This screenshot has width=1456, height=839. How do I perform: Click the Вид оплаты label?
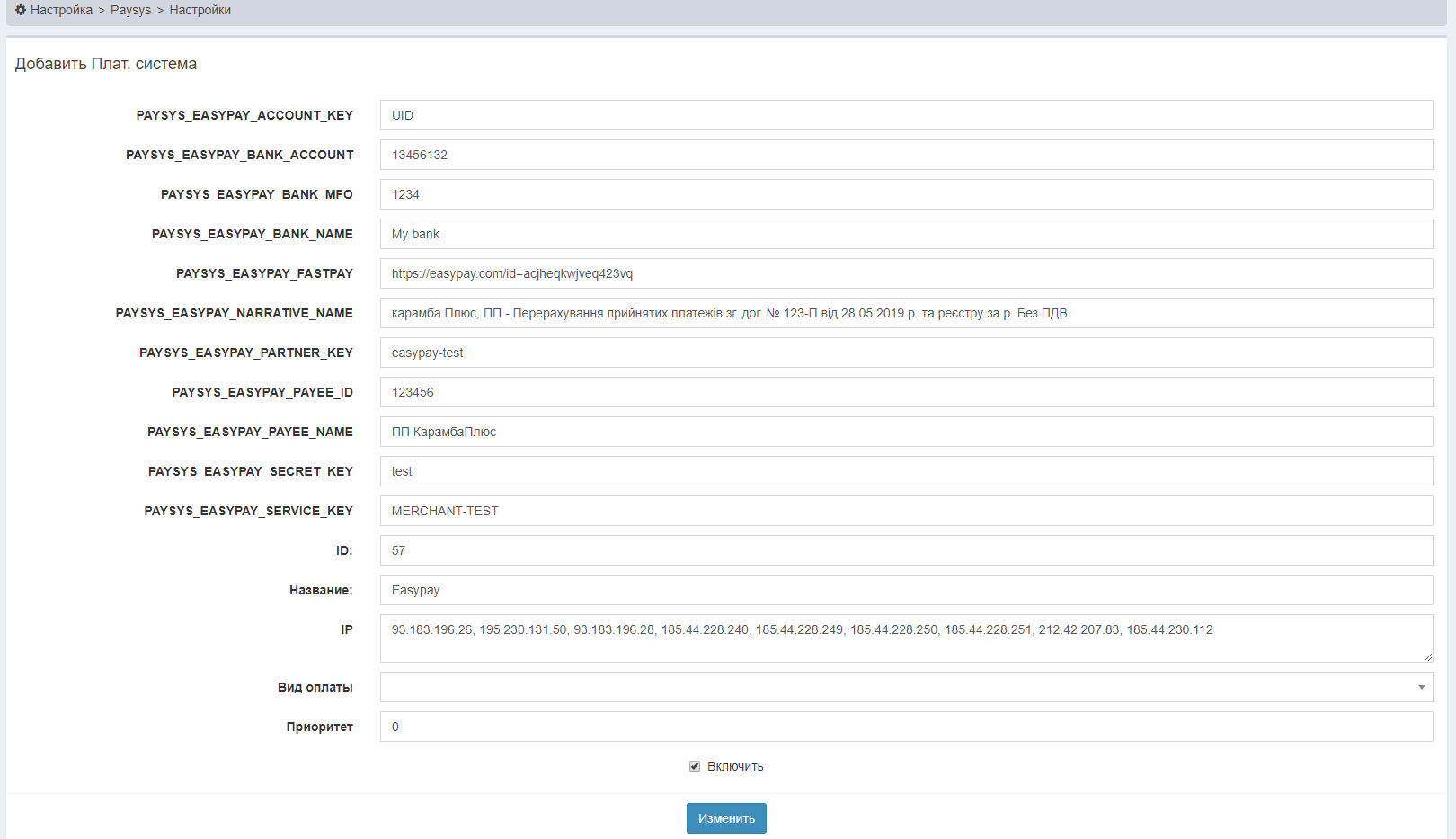315,687
